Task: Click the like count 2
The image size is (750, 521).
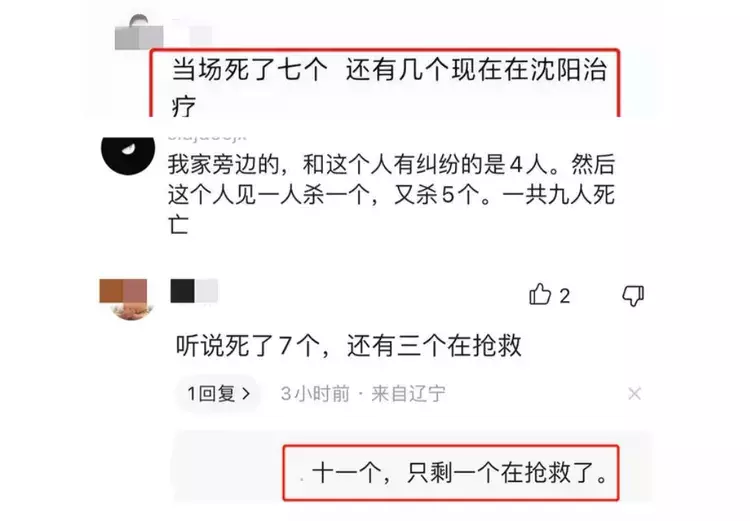Action: [564, 296]
